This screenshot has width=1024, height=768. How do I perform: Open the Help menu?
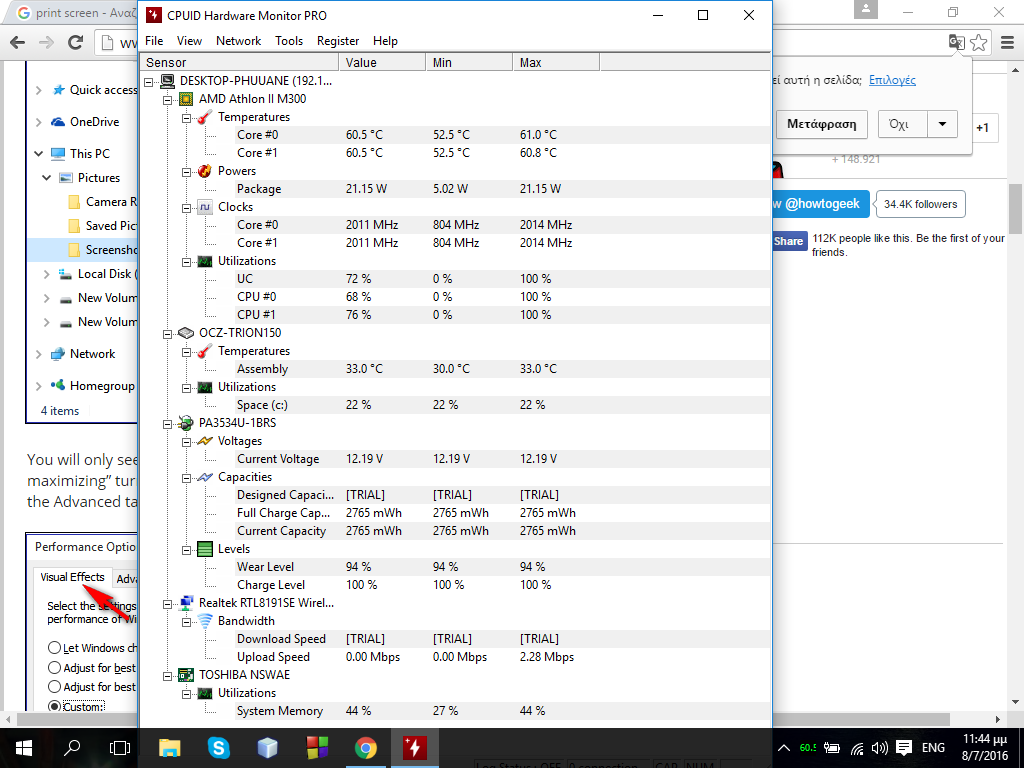click(x=385, y=40)
